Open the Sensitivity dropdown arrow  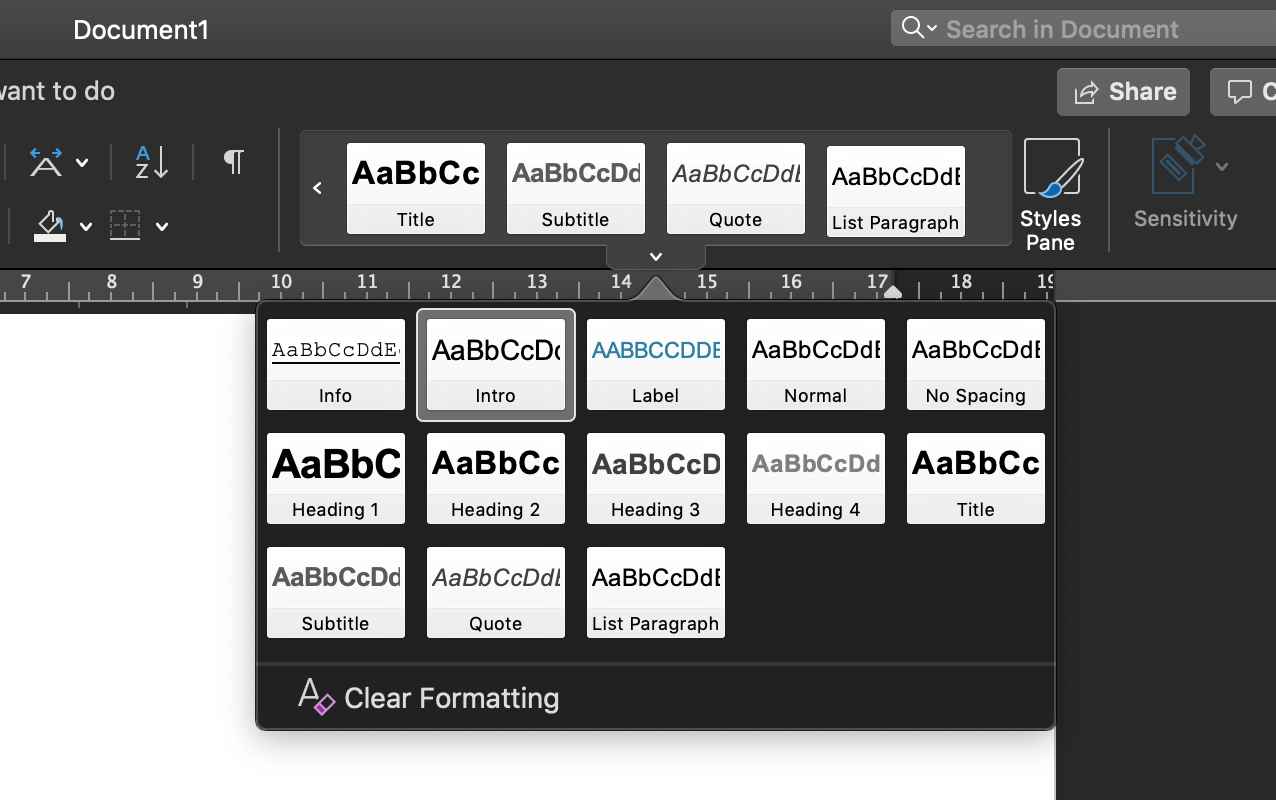(1221, 167)
